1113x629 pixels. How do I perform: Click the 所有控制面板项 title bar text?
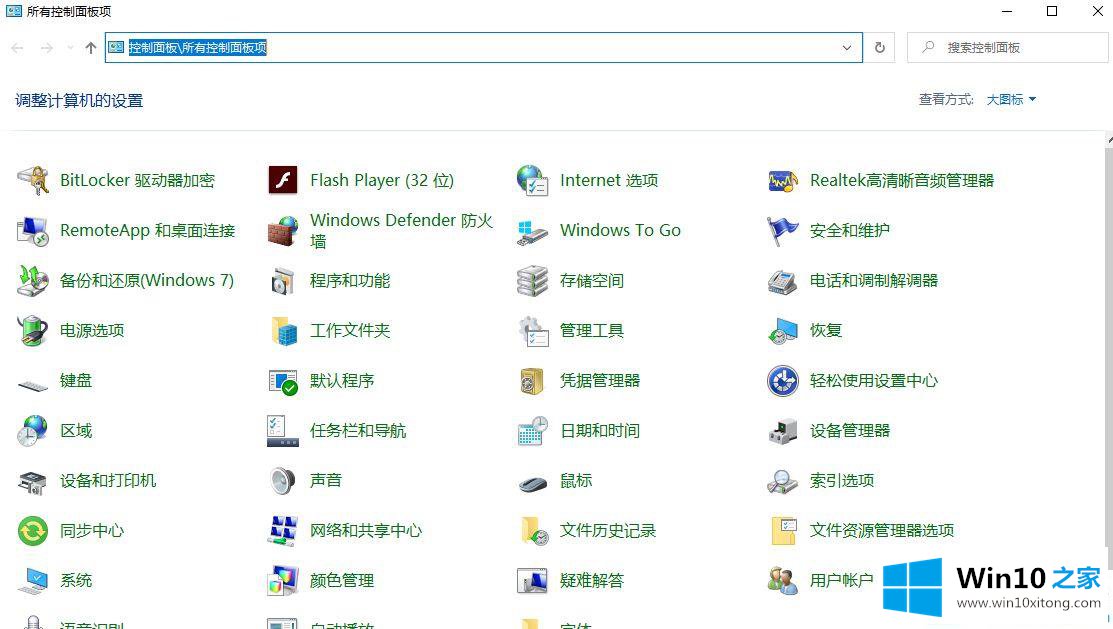[x=69, y=11]
